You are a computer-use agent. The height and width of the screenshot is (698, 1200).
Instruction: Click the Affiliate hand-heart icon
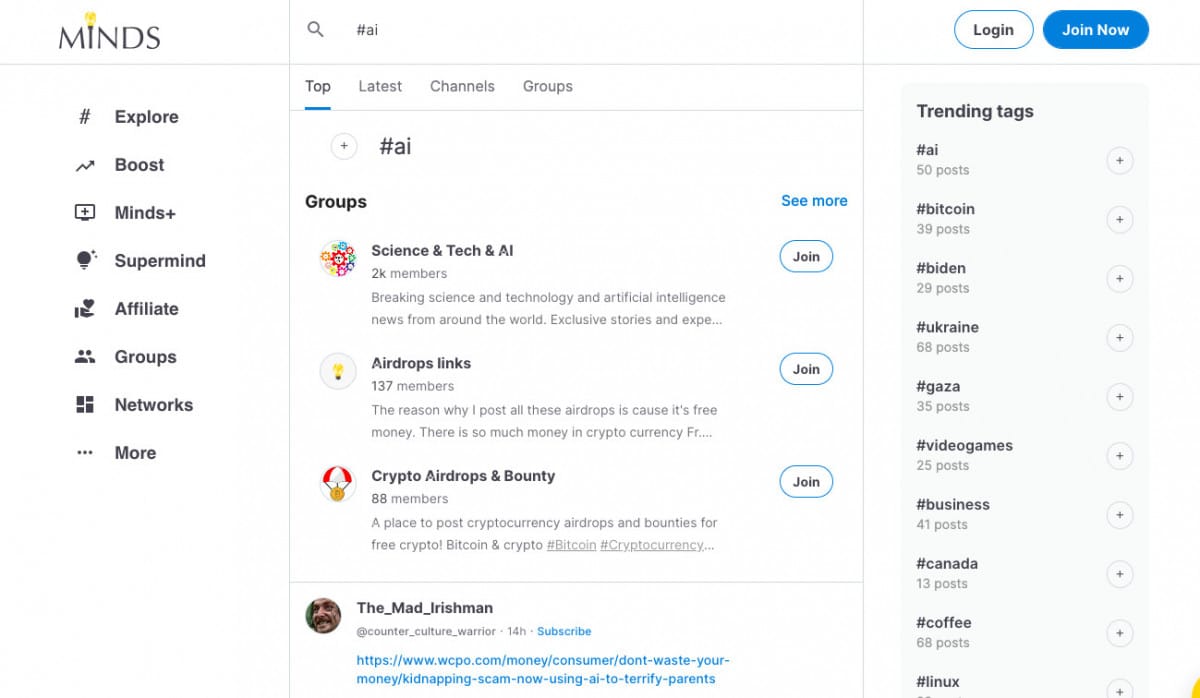coord(85,309)
